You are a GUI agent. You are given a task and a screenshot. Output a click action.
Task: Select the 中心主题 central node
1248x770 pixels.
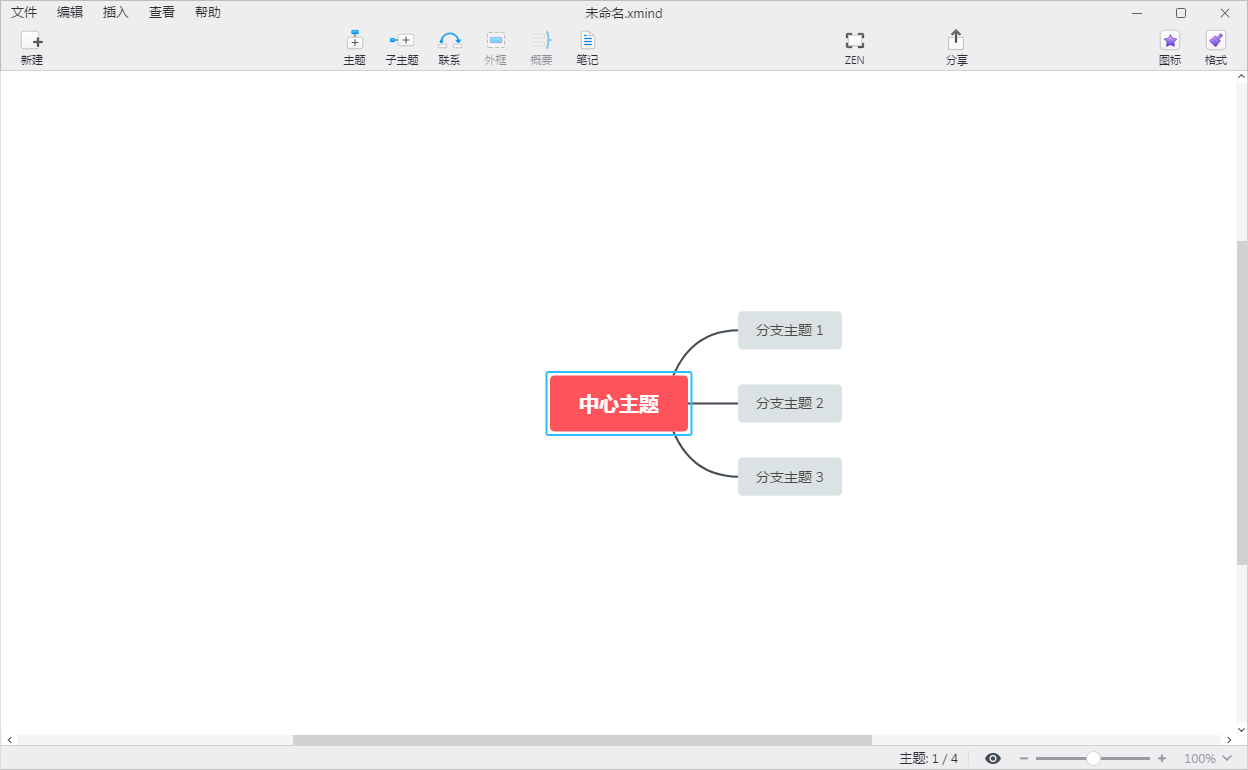(619, 404)
